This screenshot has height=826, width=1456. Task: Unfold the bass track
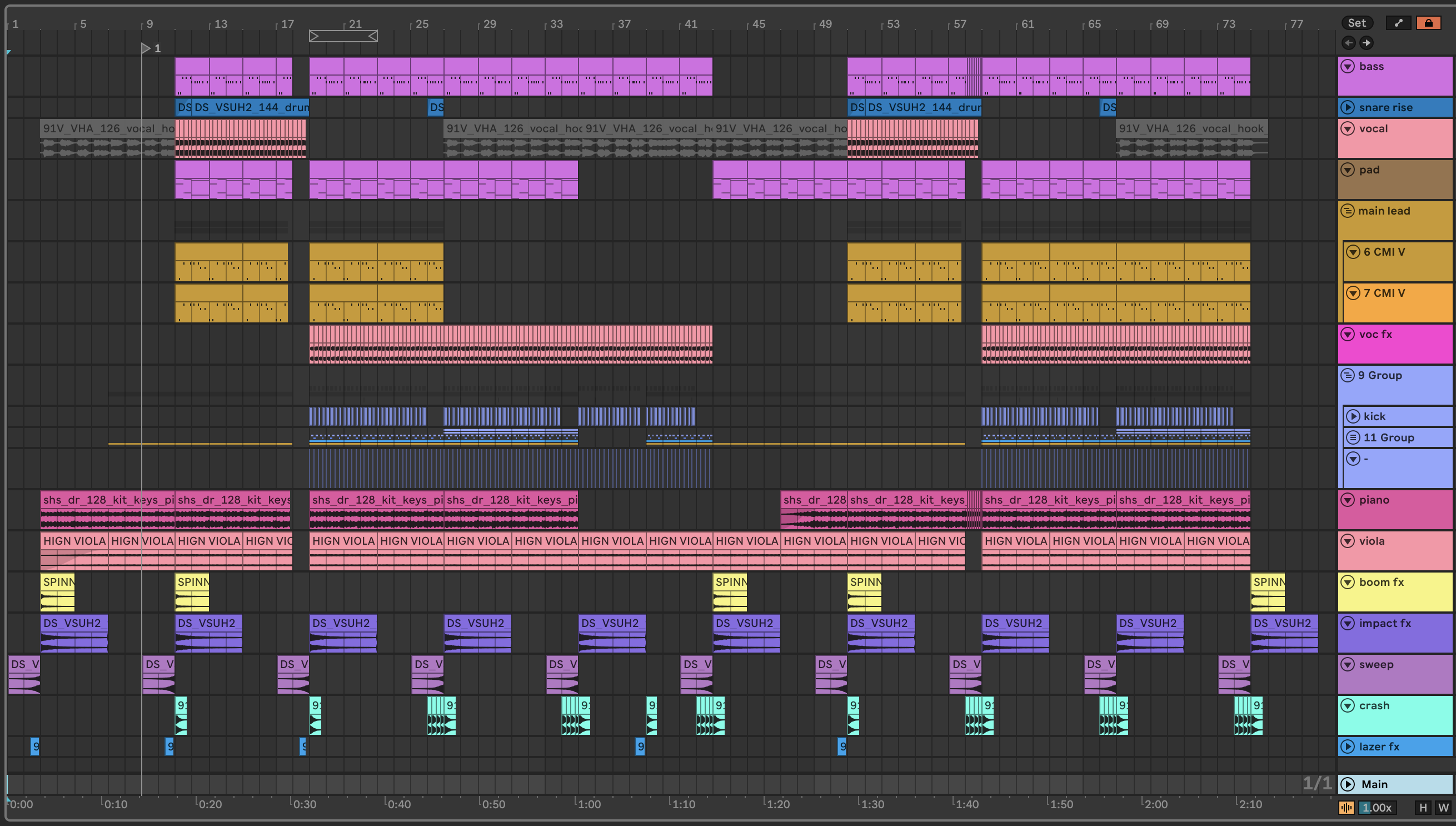pos(1348,66)
